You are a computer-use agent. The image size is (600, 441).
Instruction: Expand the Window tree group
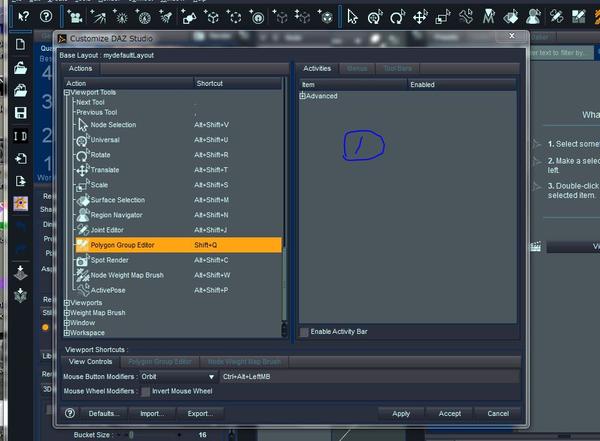point(67,323)
